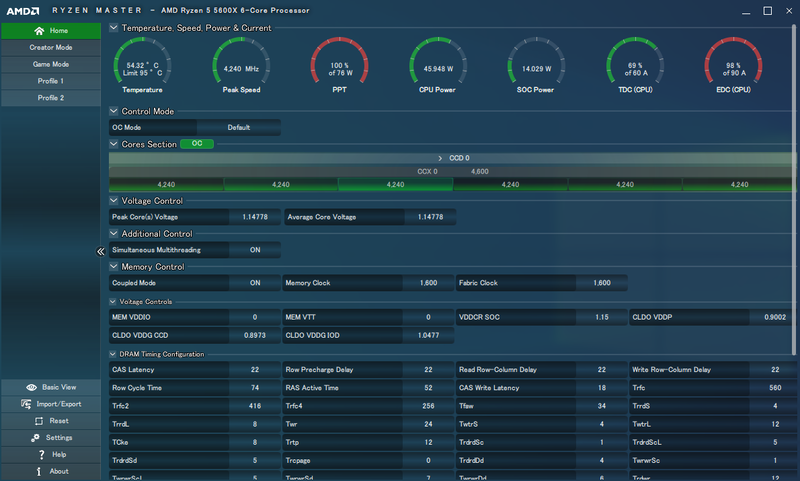Viewport: 800px width, 481px height.
Task: Click the green OC badge in Cores Section
Action: pyautogui.click(x=197, y=144)
